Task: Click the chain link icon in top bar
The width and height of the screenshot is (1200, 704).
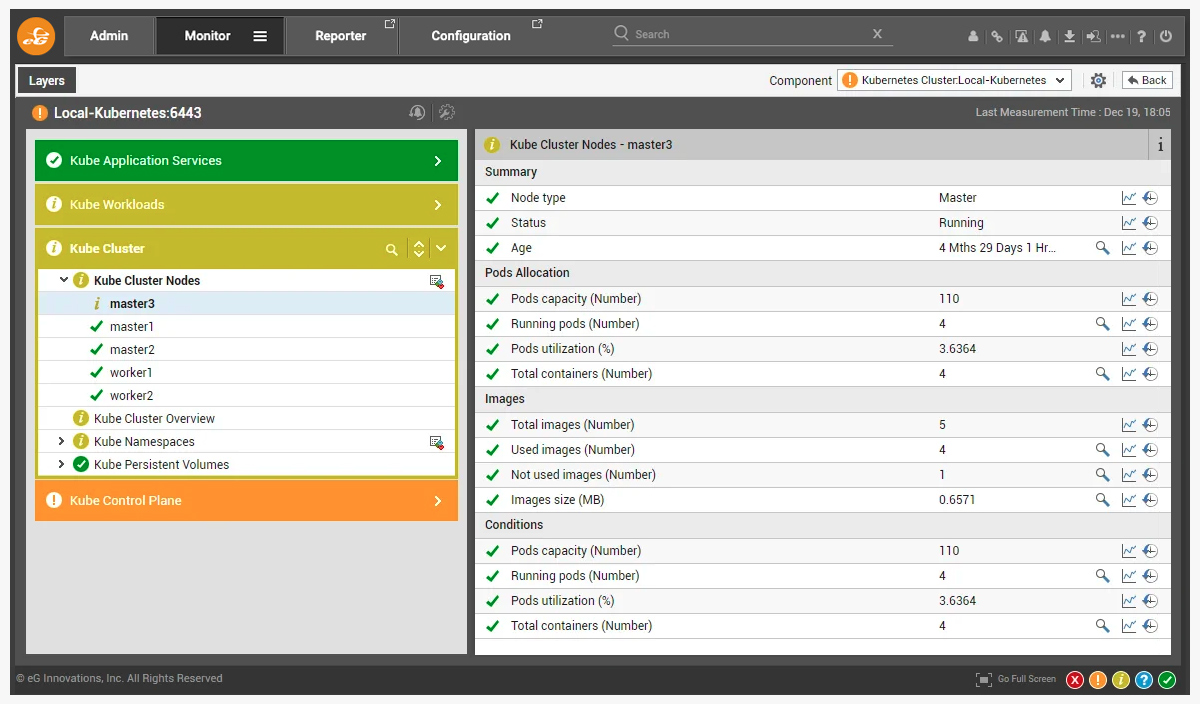Action: tap(997, 36)
